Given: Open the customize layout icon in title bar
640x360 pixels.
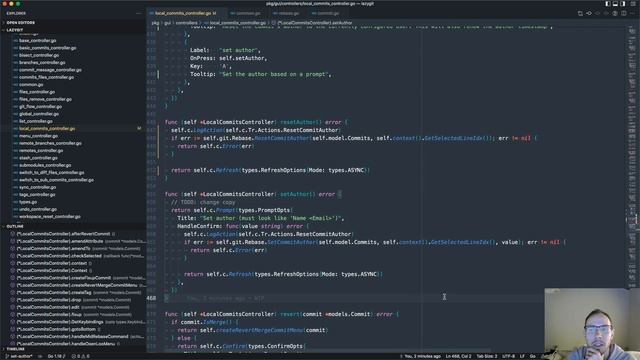Looking at the screenshot, I should (632, 4).
